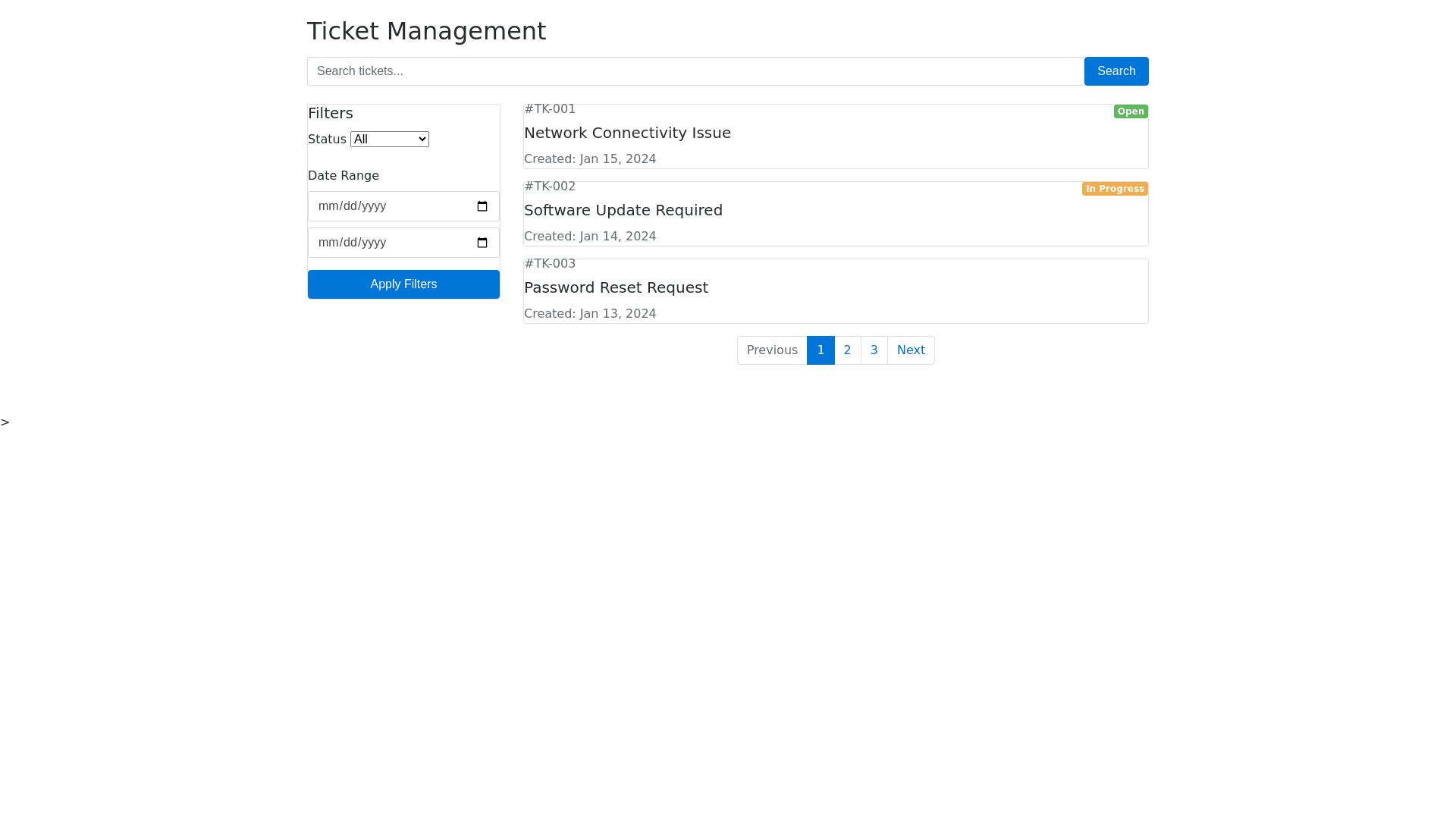Screen dimensions: 1456x819
Task: Click the In Progress status badge
Action: (1114, 189)
